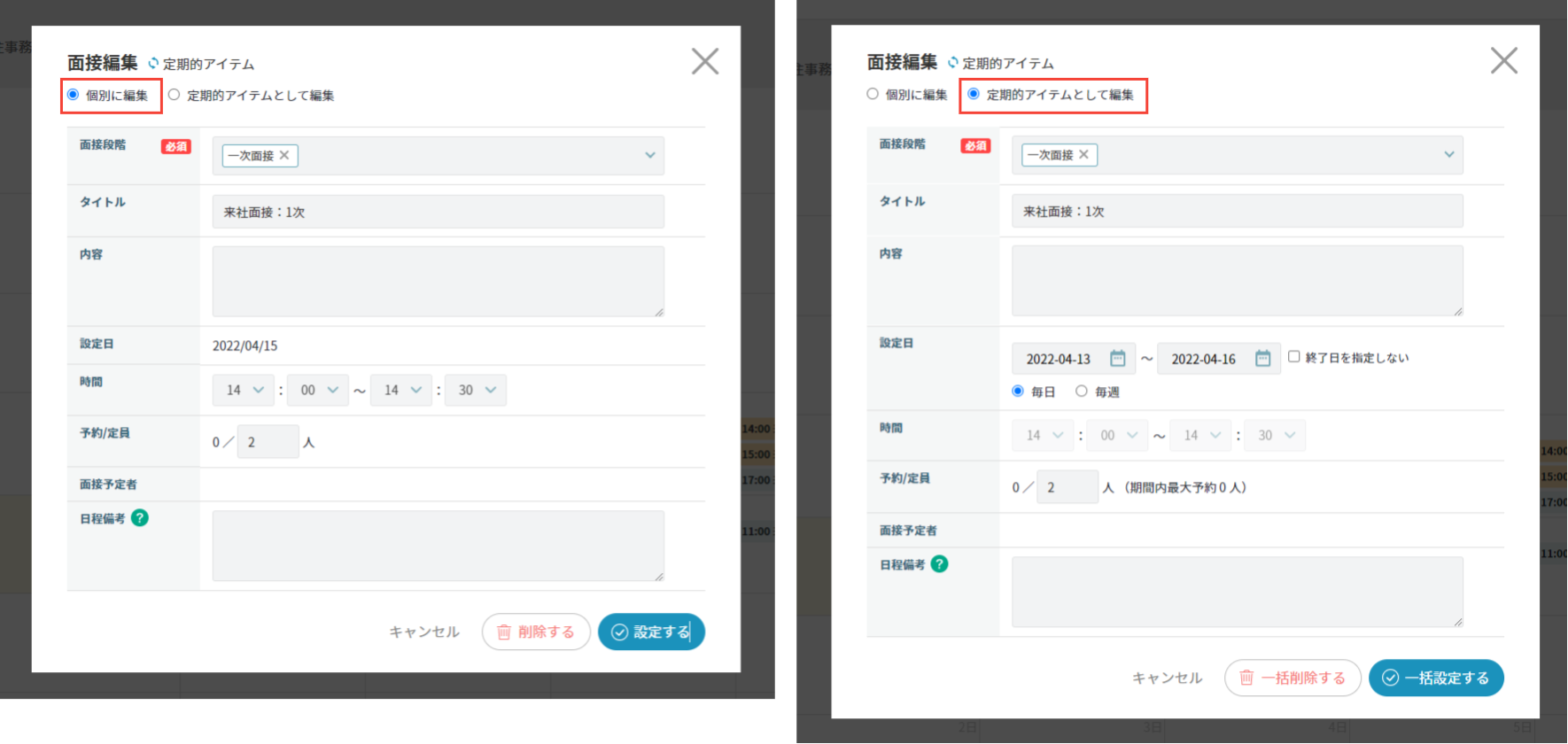The height and width of the screenshot is (744, 1568).
Task: Click the 一括設定する button
Action: (x=1435, y=678)
